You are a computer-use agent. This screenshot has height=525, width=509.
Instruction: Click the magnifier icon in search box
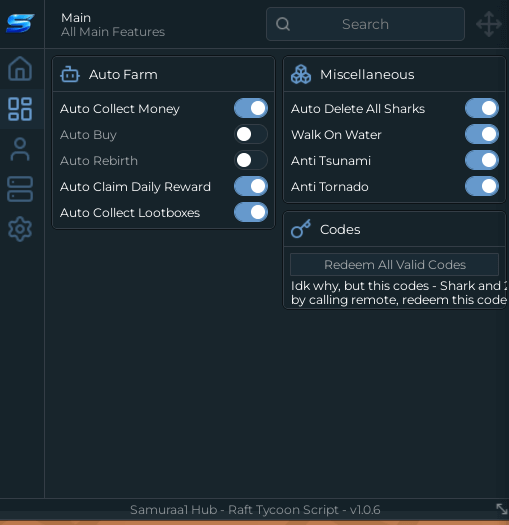point(283,24)
